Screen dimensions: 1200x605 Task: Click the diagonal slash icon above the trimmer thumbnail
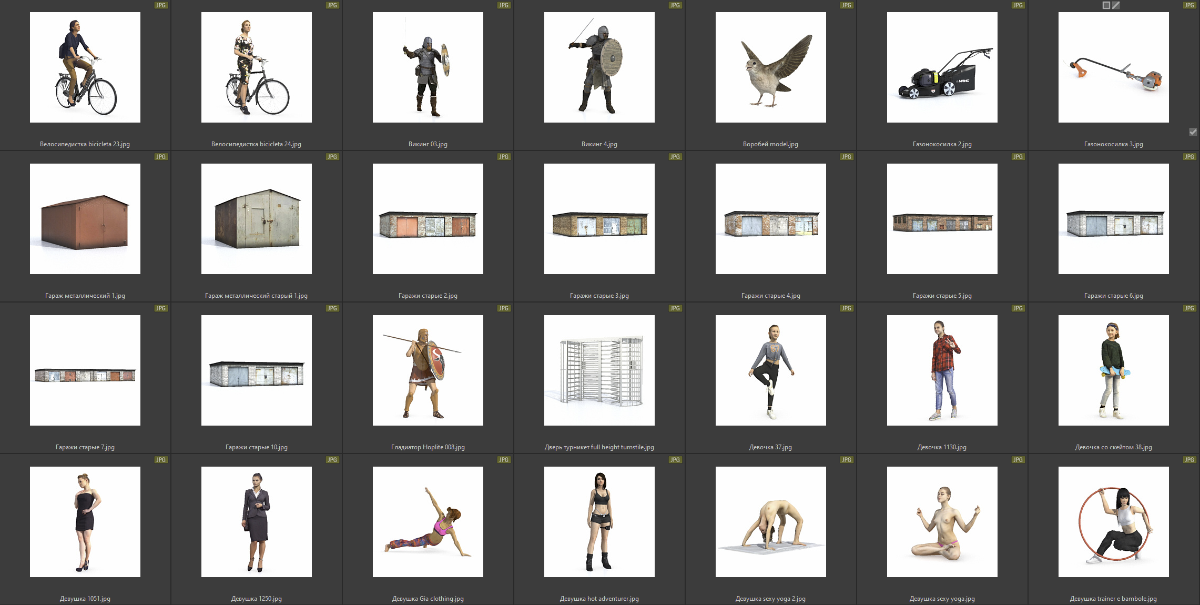[1117, 6]
